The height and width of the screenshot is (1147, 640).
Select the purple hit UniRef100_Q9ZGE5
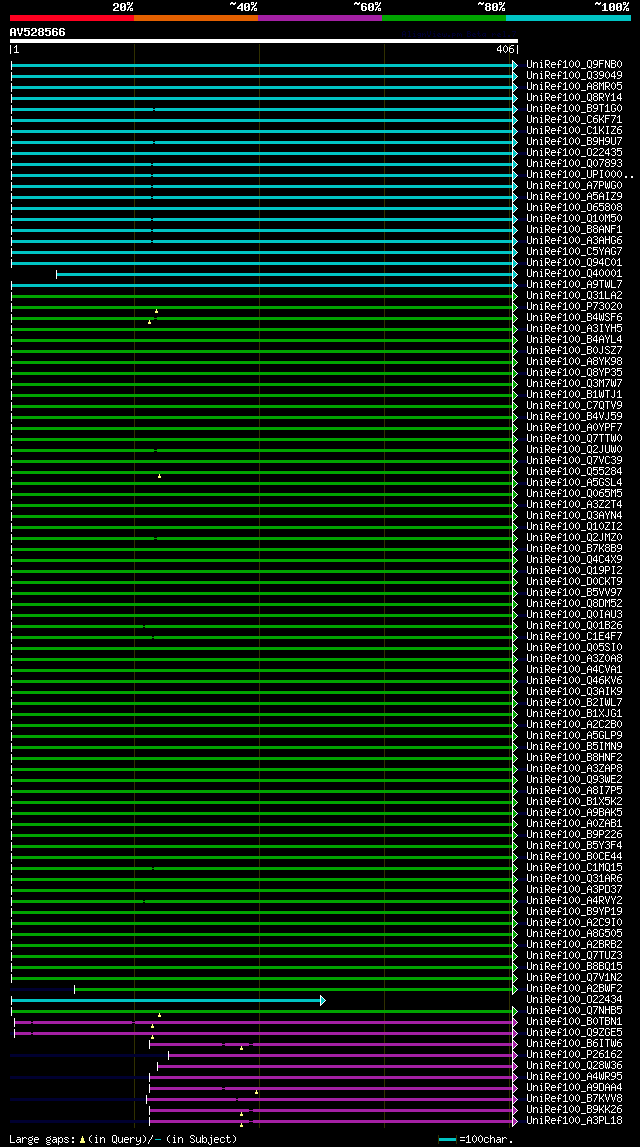pos(574,1033)
